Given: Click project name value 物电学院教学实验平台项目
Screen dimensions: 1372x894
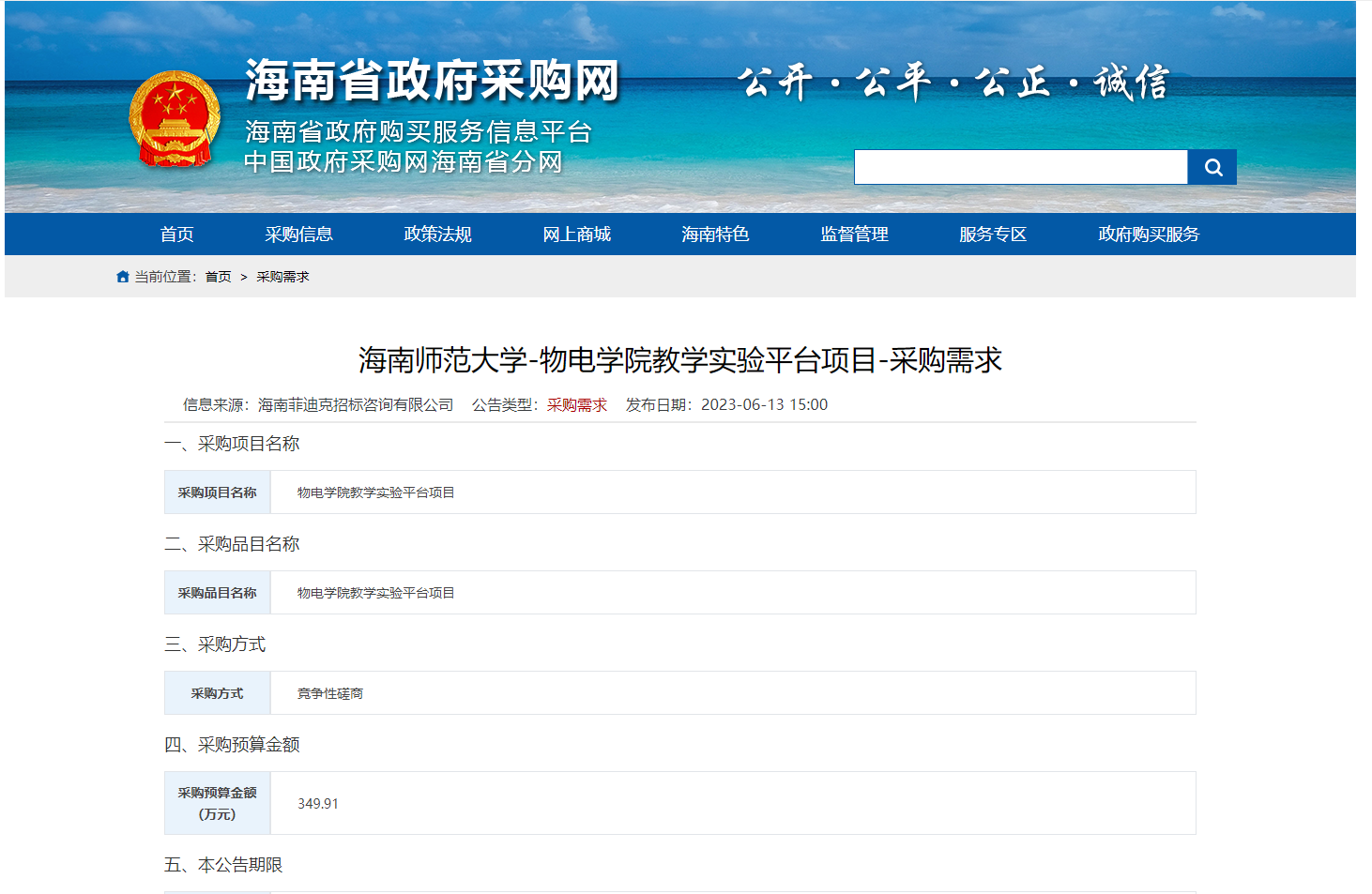Looking at the screenshot, I should (x=375, y=492).
